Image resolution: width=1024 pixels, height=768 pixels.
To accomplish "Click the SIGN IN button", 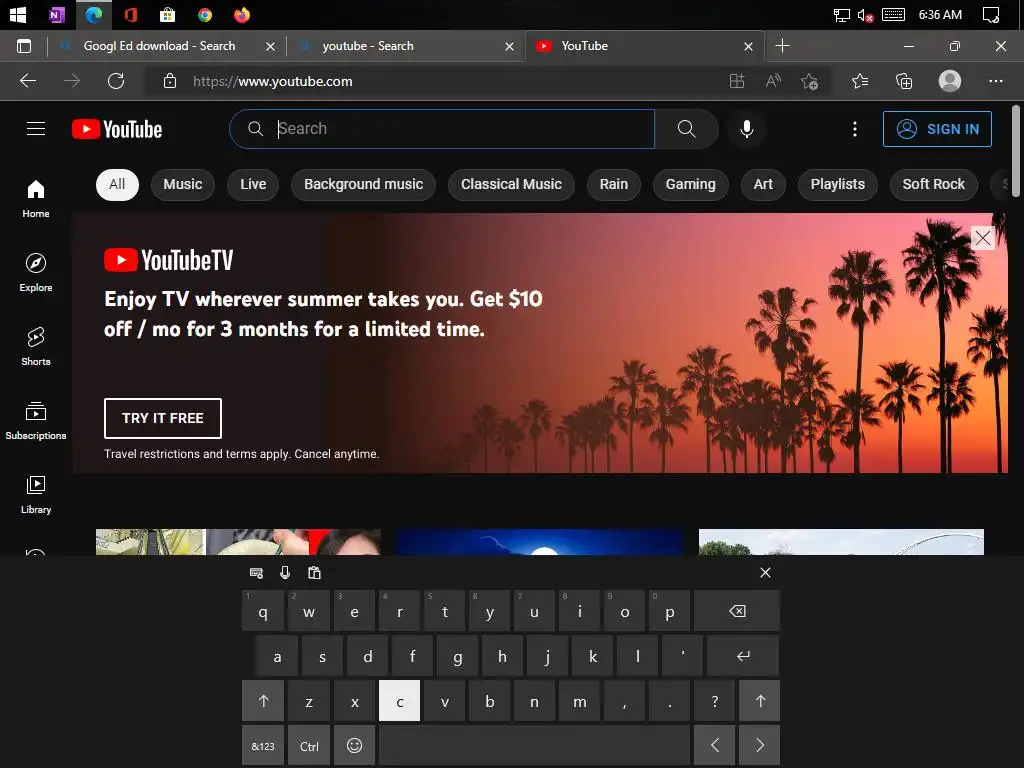I will 937,129.
